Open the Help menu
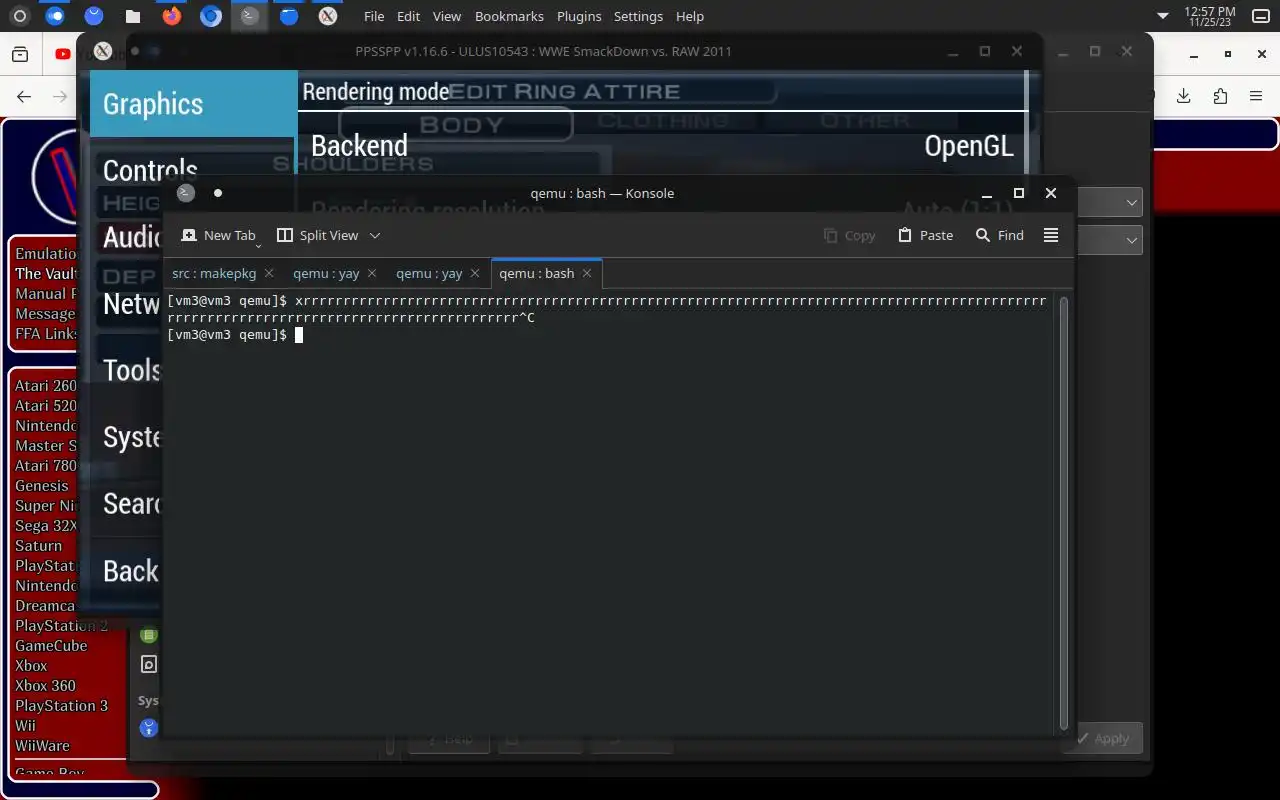The height and width of the screenshot is (800, 1280). click(x=690, y=16)
